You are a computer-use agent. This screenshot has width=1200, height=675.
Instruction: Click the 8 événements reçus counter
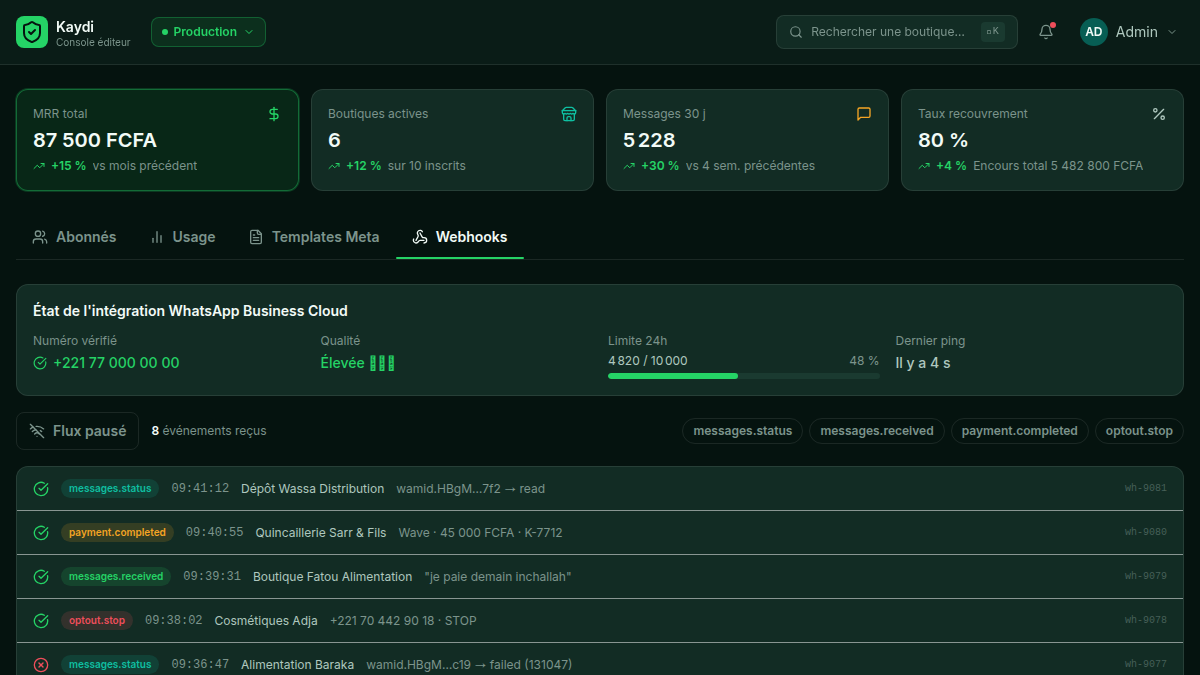pos(209,431)
